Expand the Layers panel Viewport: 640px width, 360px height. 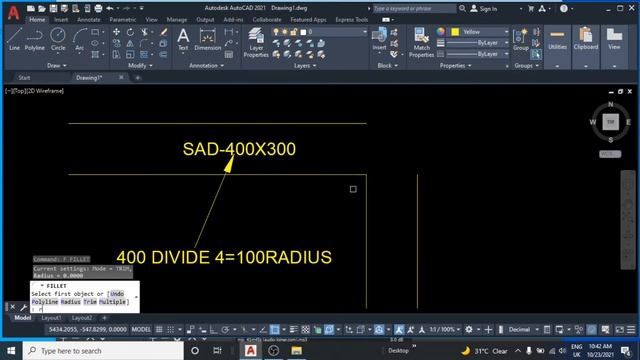pos(305,65)
